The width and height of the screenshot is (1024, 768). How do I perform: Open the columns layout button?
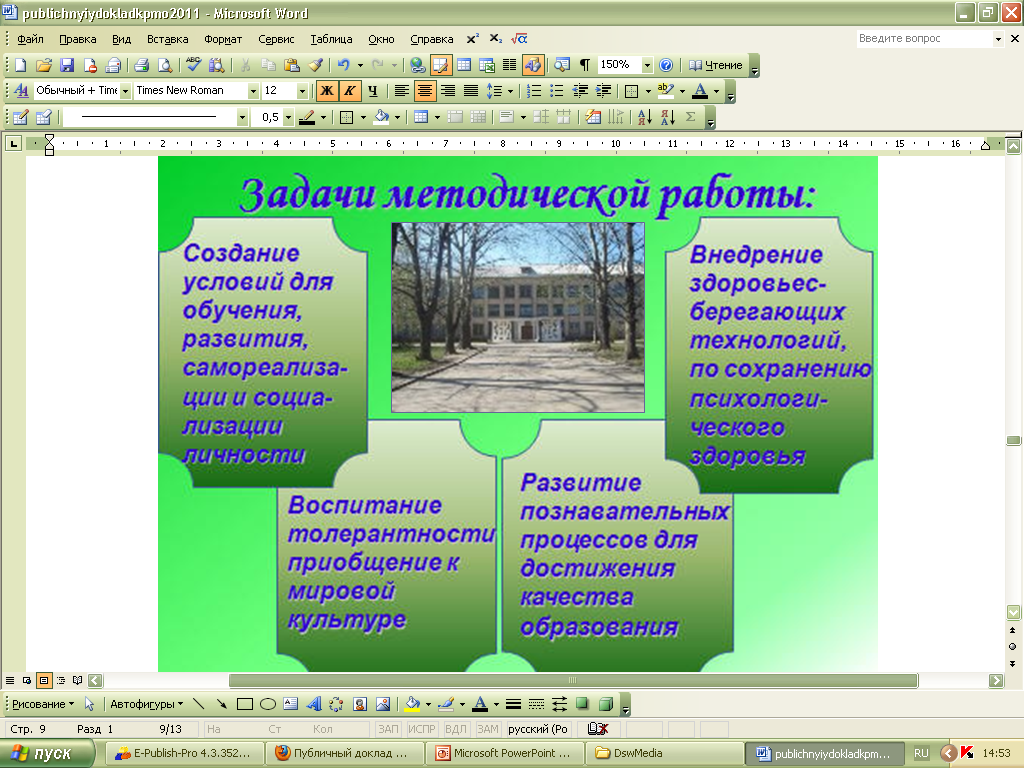(509, 65)
